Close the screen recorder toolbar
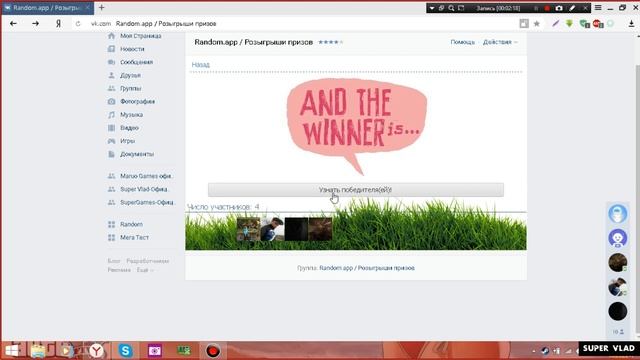 [x=585, y=8]
